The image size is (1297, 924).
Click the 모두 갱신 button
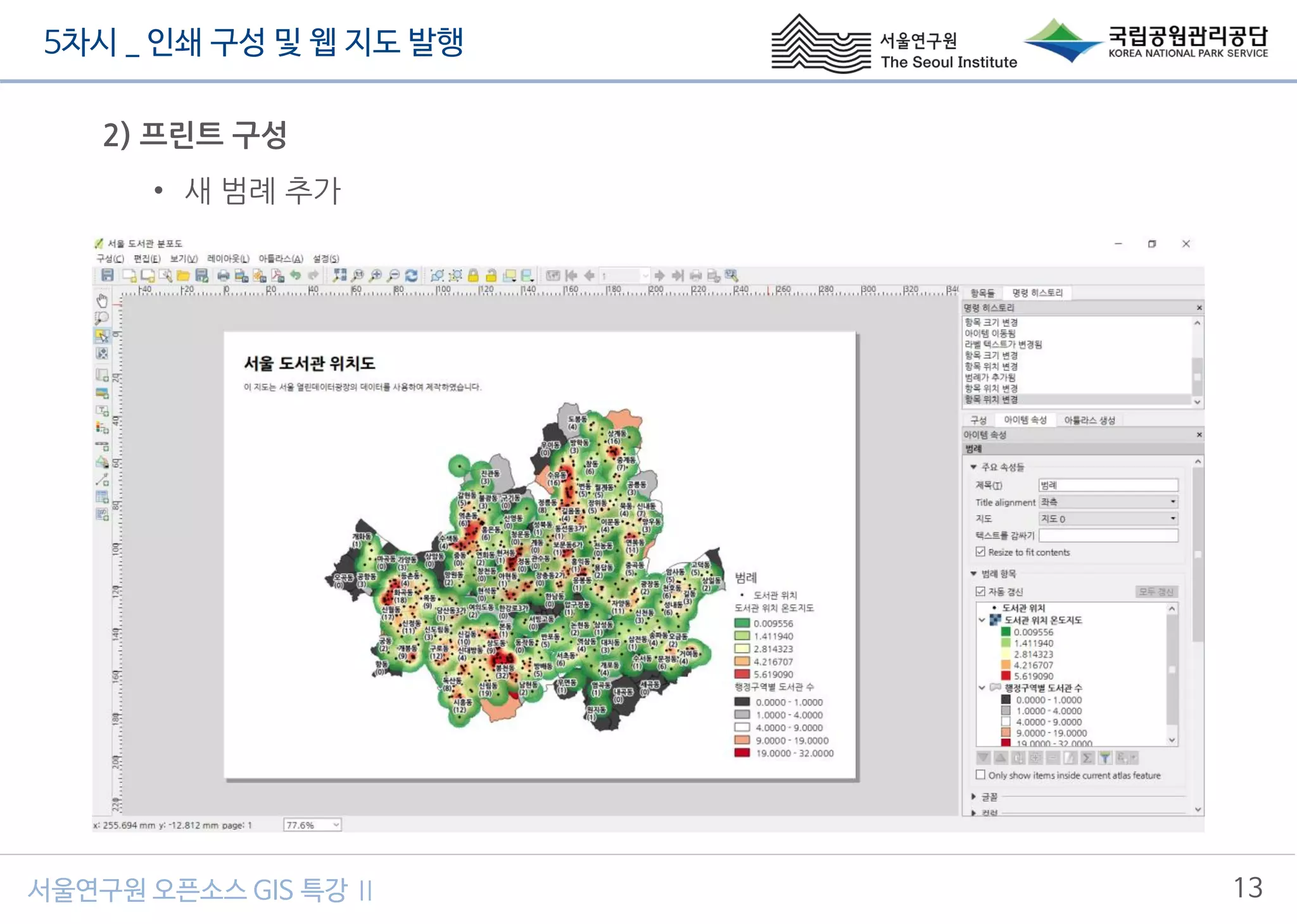1156,592
